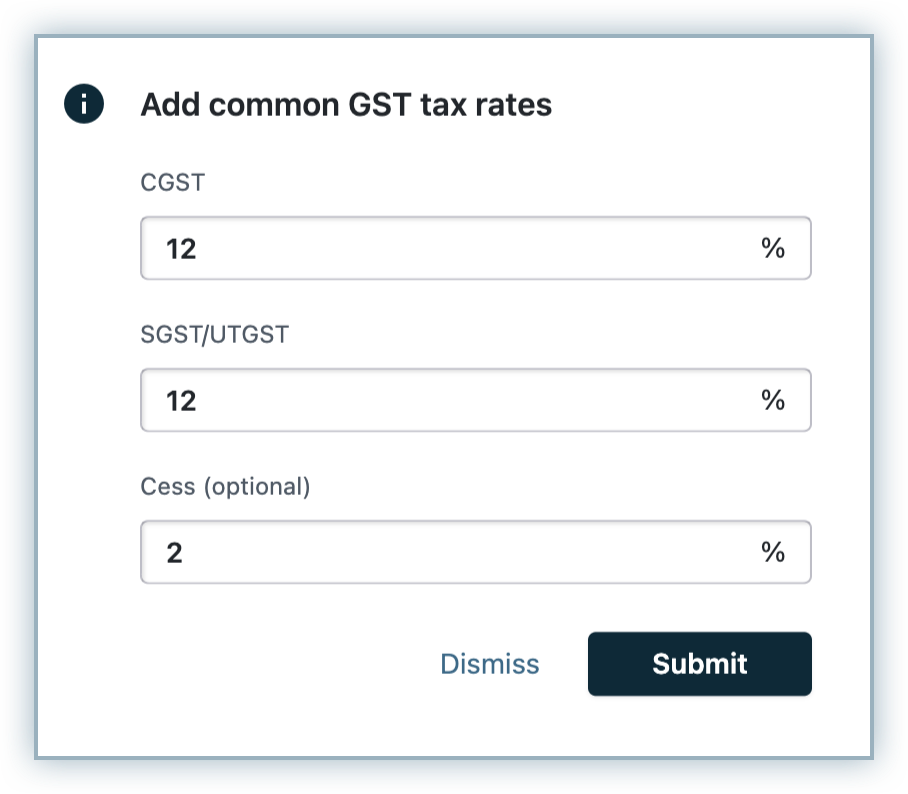The image size is (908, 794).
Task: Click the percent symbol in the CGST field
Action: tap(773, 248)
